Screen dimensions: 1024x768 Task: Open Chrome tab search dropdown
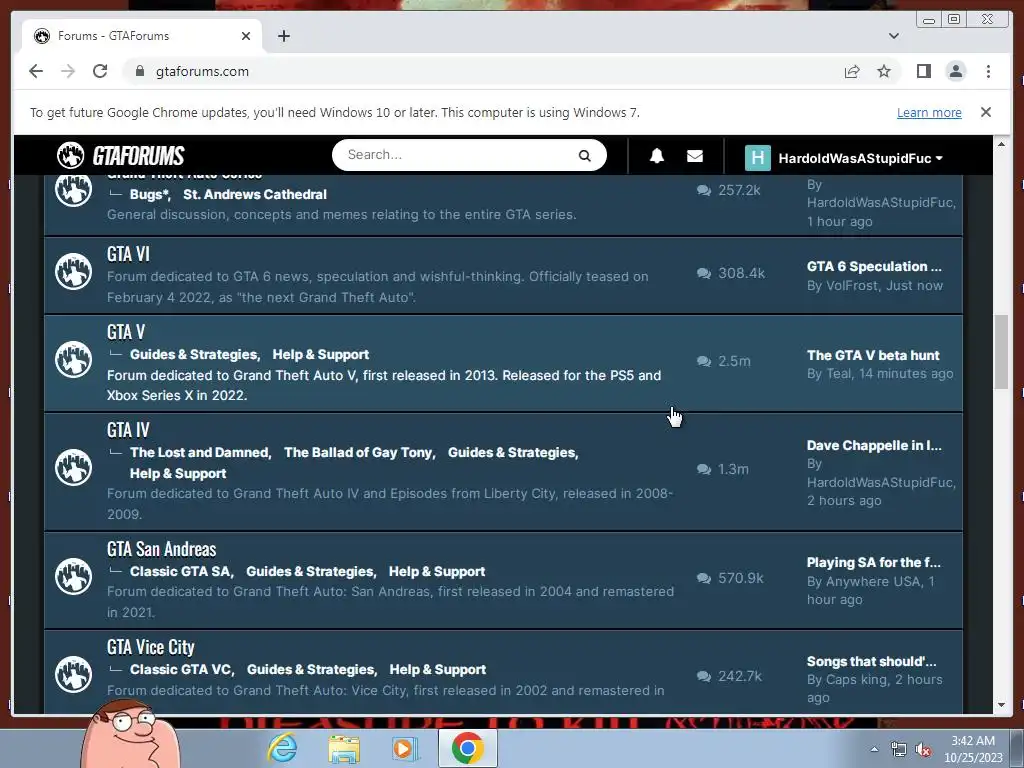click(893, 36)
